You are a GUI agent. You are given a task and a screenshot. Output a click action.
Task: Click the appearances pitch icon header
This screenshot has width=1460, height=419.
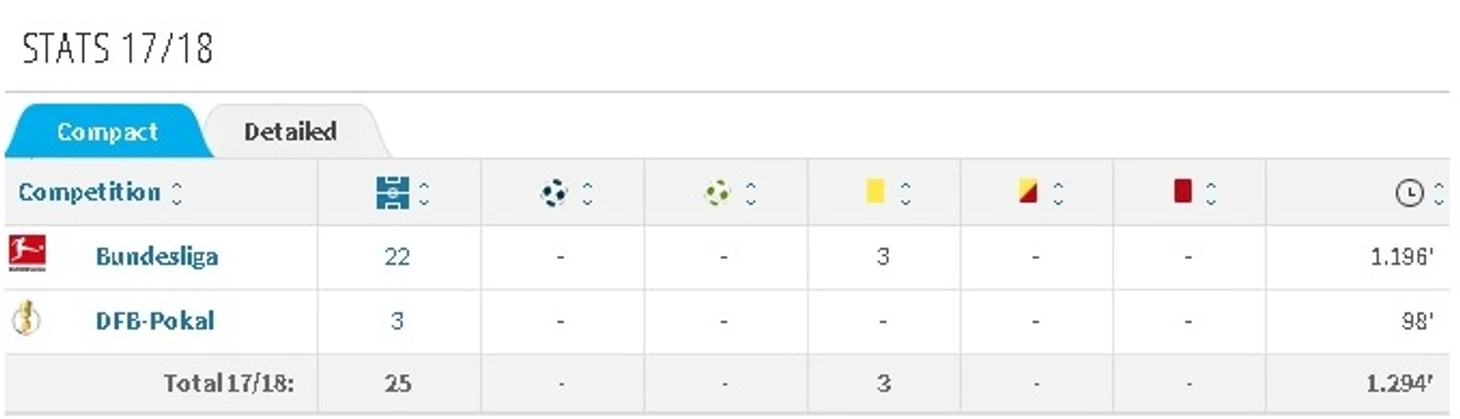(x=393, y=193)
